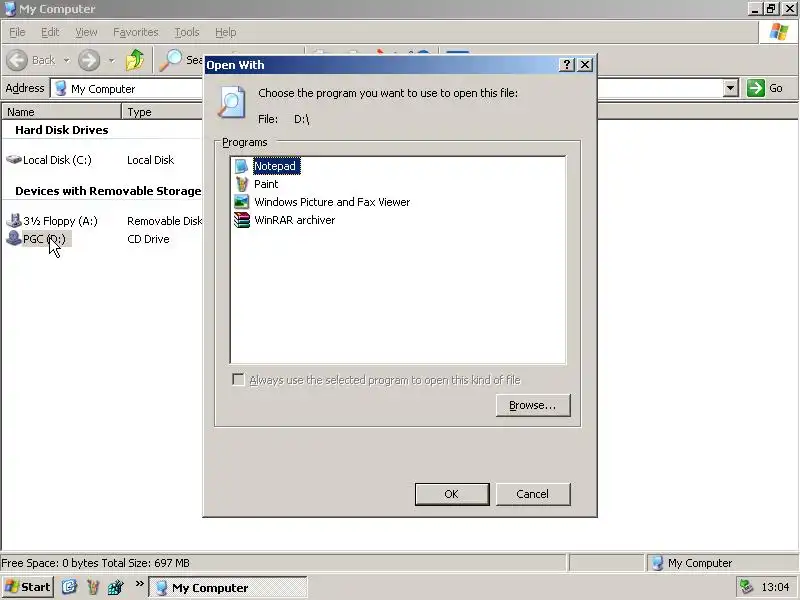Click third Quick Launch icon
The height and width of the screenshot is (600, 800).
tap(116, 587)
